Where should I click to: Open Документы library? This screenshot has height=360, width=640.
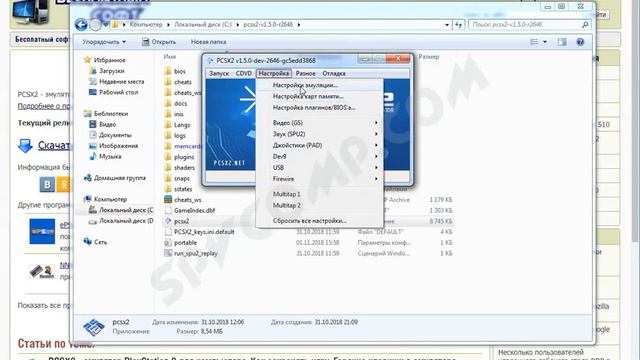[x=110, y=135]
